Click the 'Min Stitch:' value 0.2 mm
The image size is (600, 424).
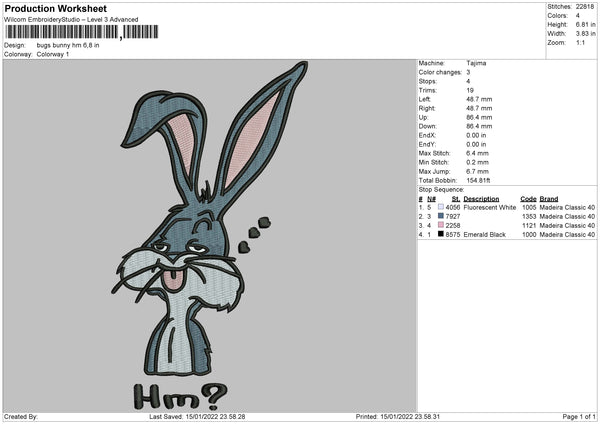click(x=478, y=162)
